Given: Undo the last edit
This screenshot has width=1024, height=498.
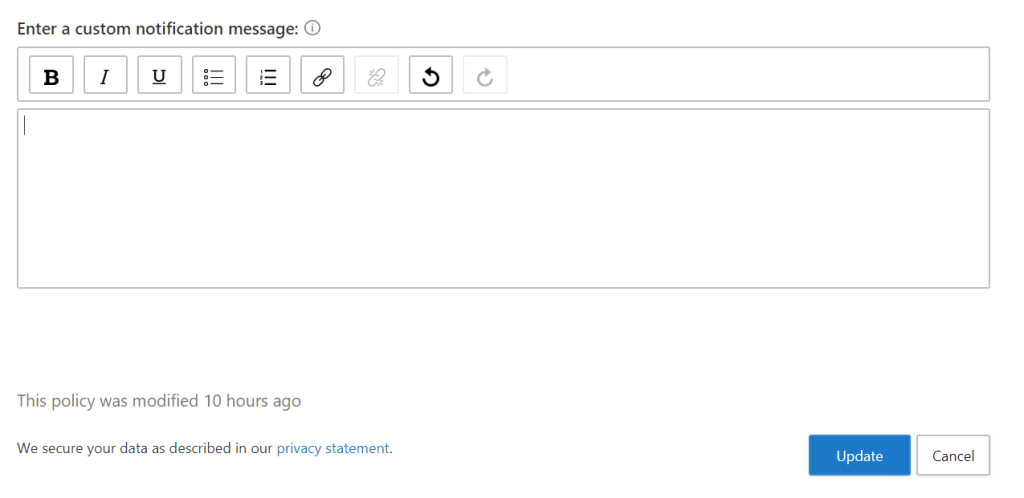Looking at the screenshot, I should pyautogui.click(x=430, y=76).
